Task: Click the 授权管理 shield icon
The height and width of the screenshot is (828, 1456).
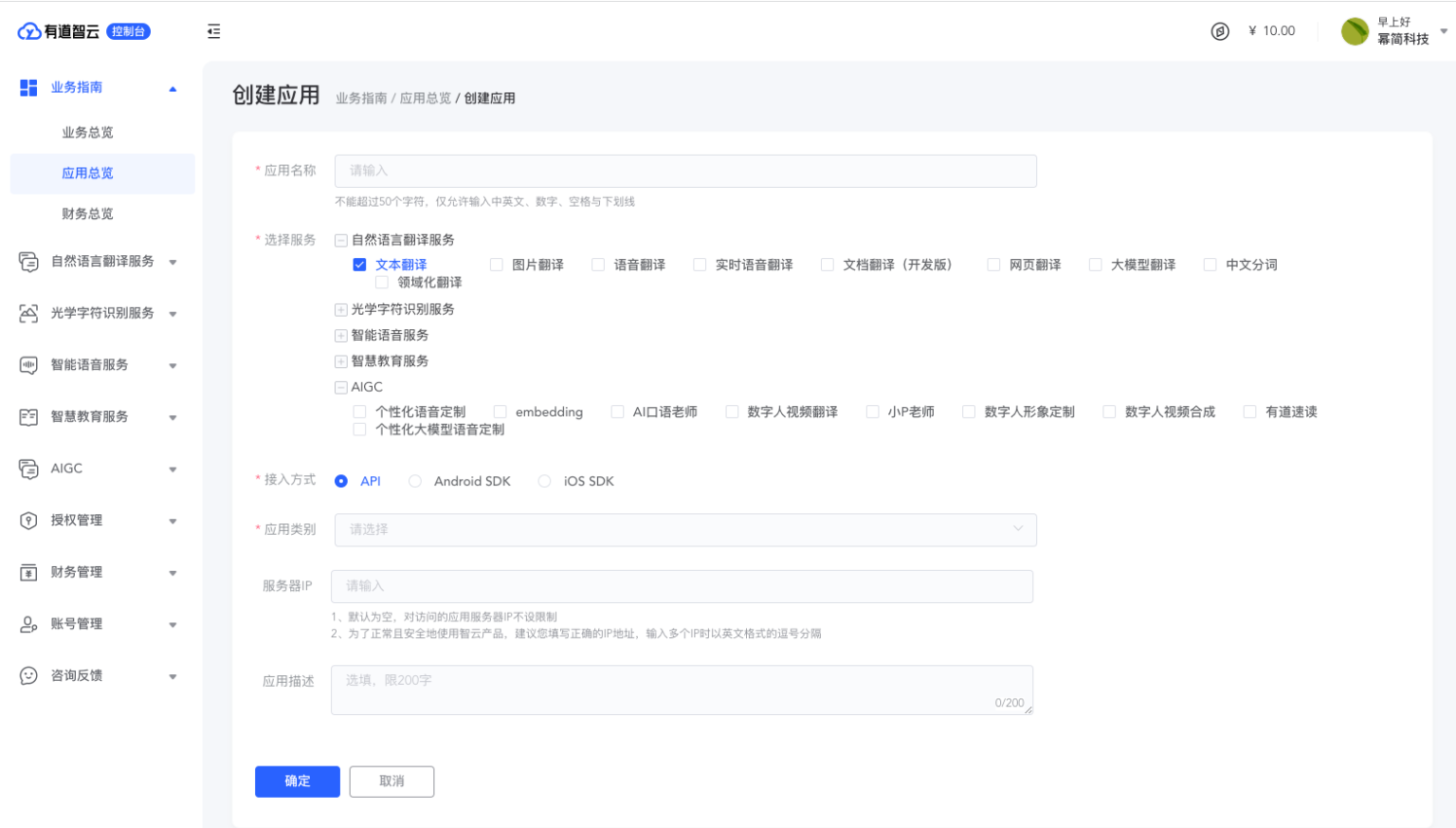Action: tap(27, 520)
